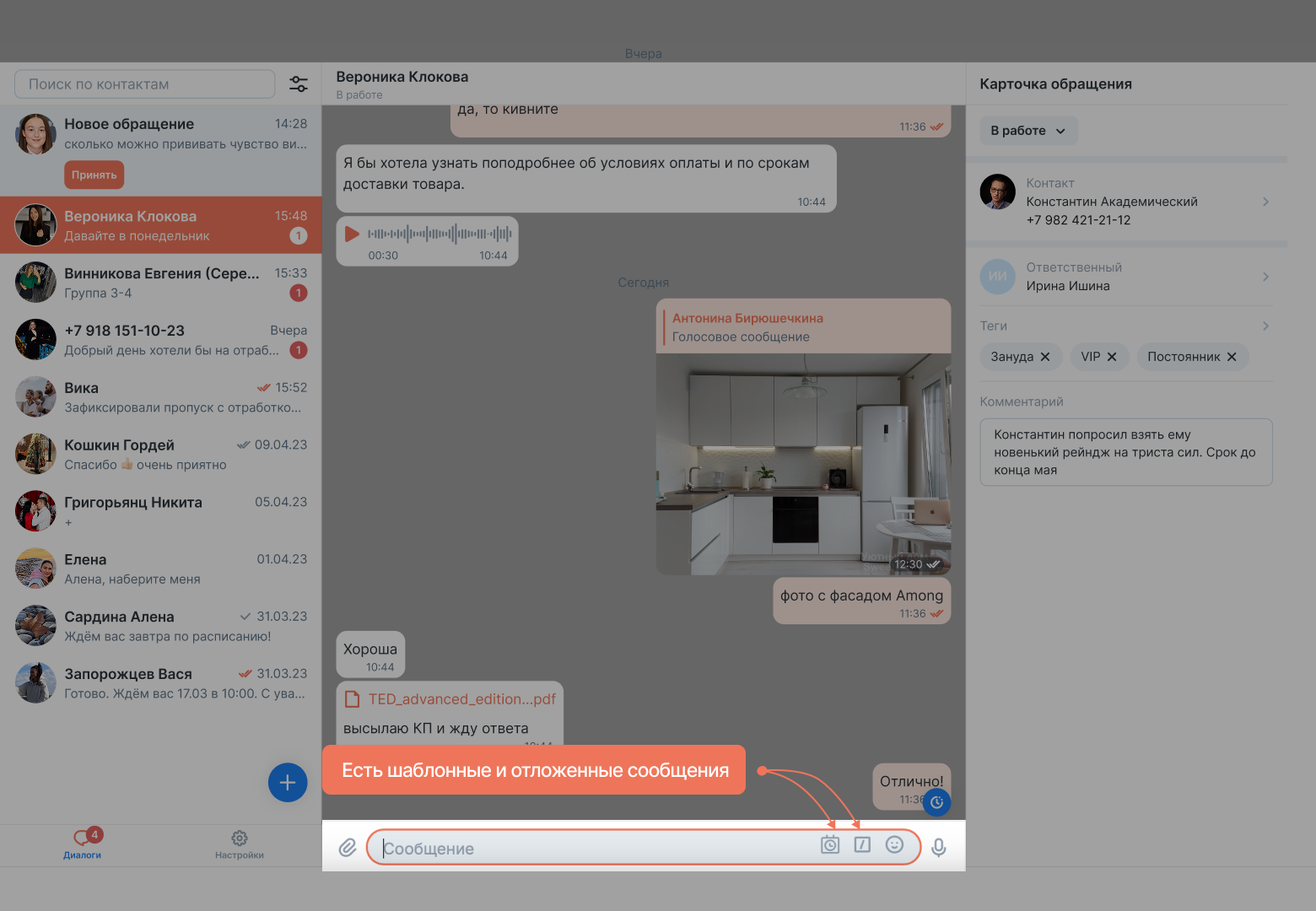Expand the Теги section
1316x911 pixels.
pyautogui.click(x=1267, y=326)
